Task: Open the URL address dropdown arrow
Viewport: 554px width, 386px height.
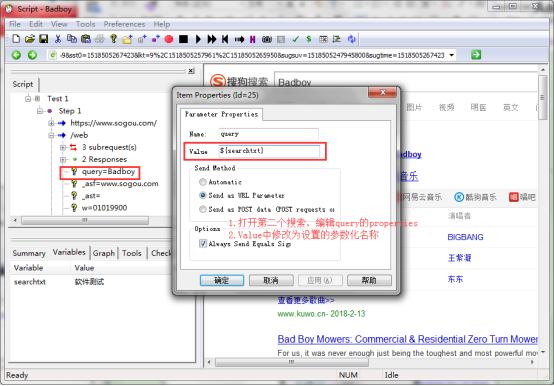Action: 452,55
